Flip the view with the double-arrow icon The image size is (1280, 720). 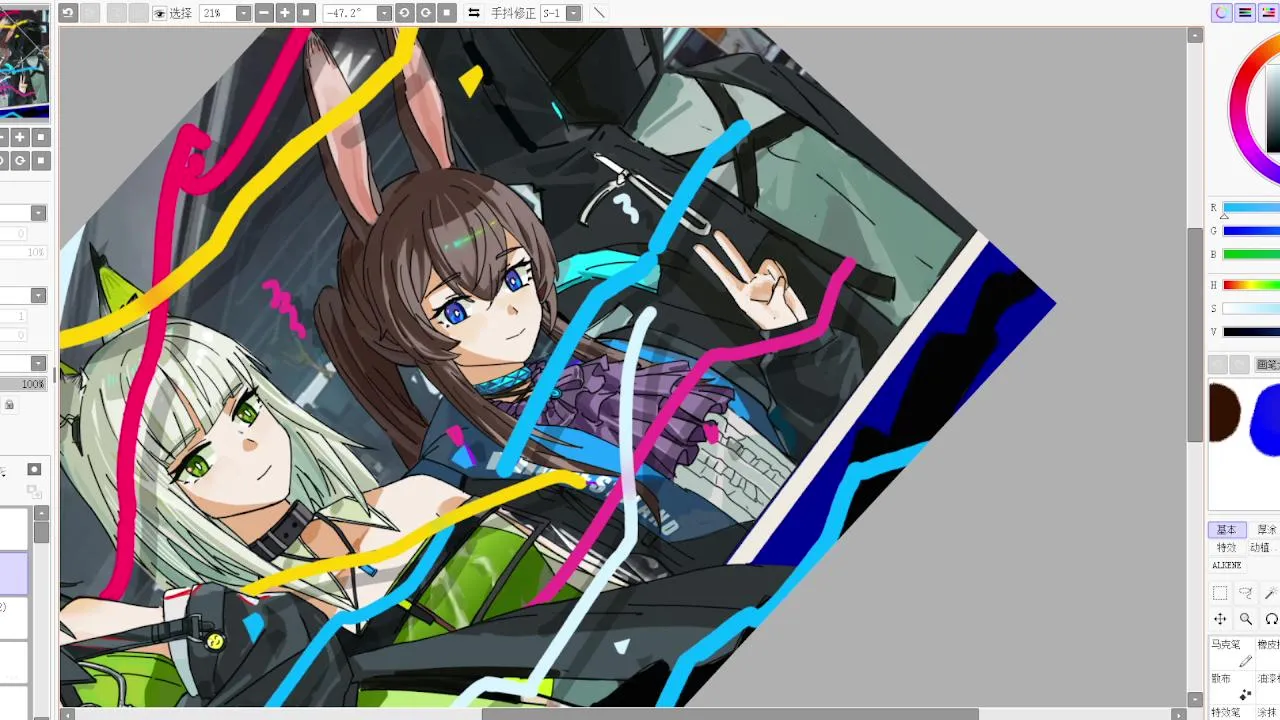pos(474,13)
